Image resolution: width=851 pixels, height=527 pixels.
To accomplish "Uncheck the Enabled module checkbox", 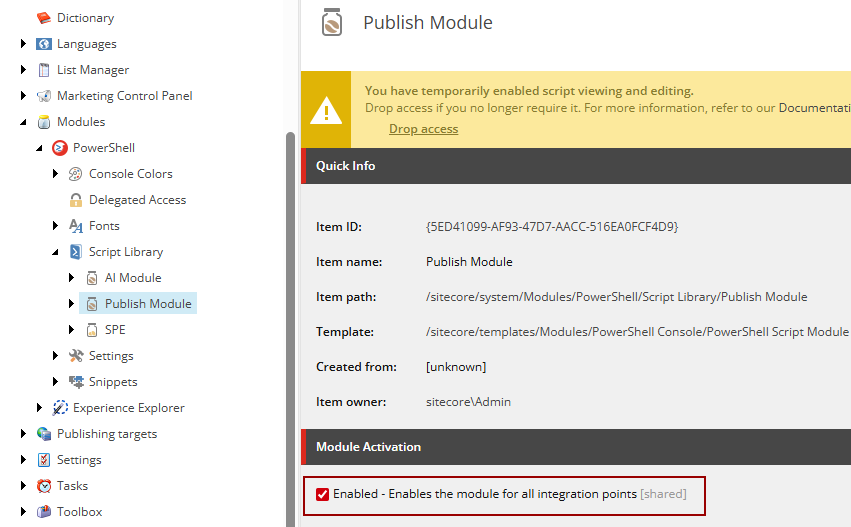I will [x=322, y=494].
